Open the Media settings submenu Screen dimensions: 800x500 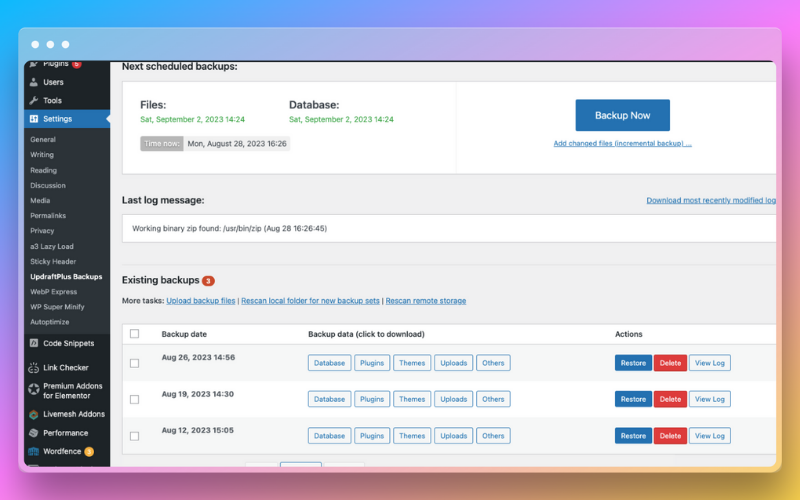pyautogui.click(x=40, y=201)
